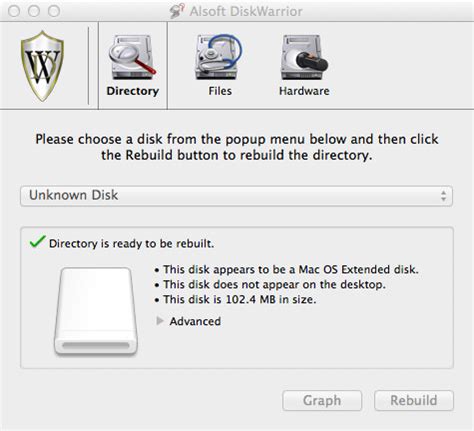Click the Alsoft DiskWarrior window title
The image size is (474, 431).
246,11
